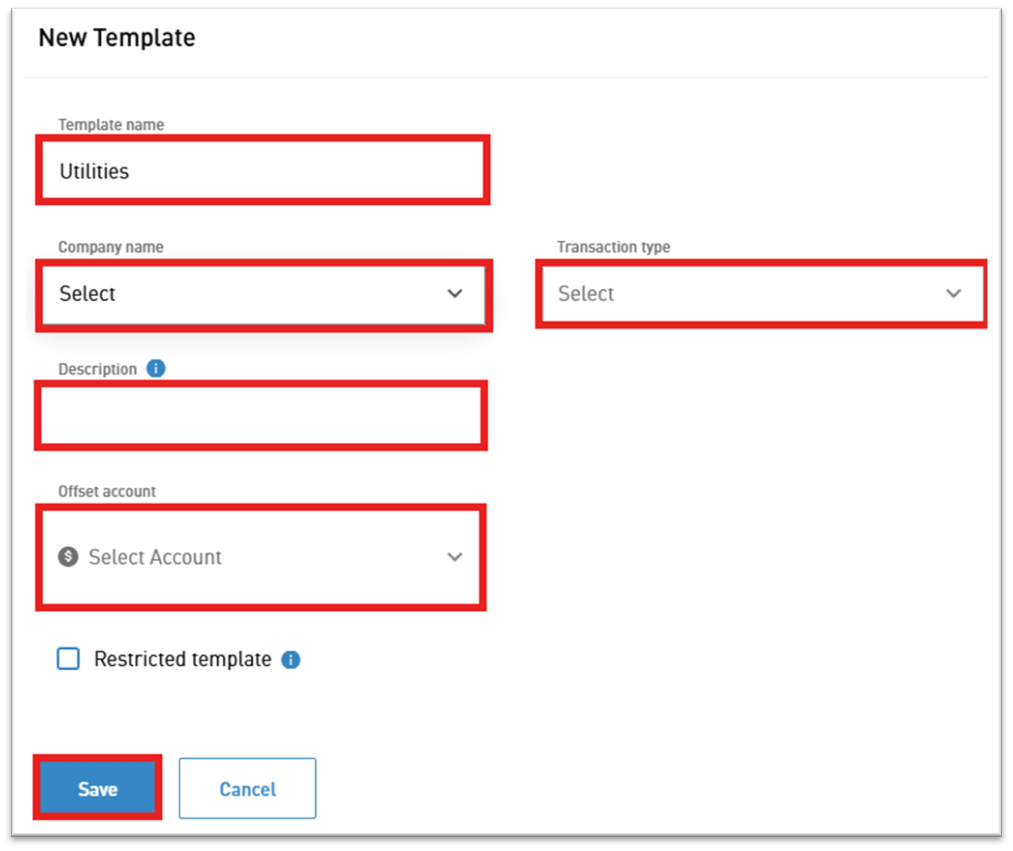
Task: Click the dollar icon in Offset account field
Action: (68, 556)
